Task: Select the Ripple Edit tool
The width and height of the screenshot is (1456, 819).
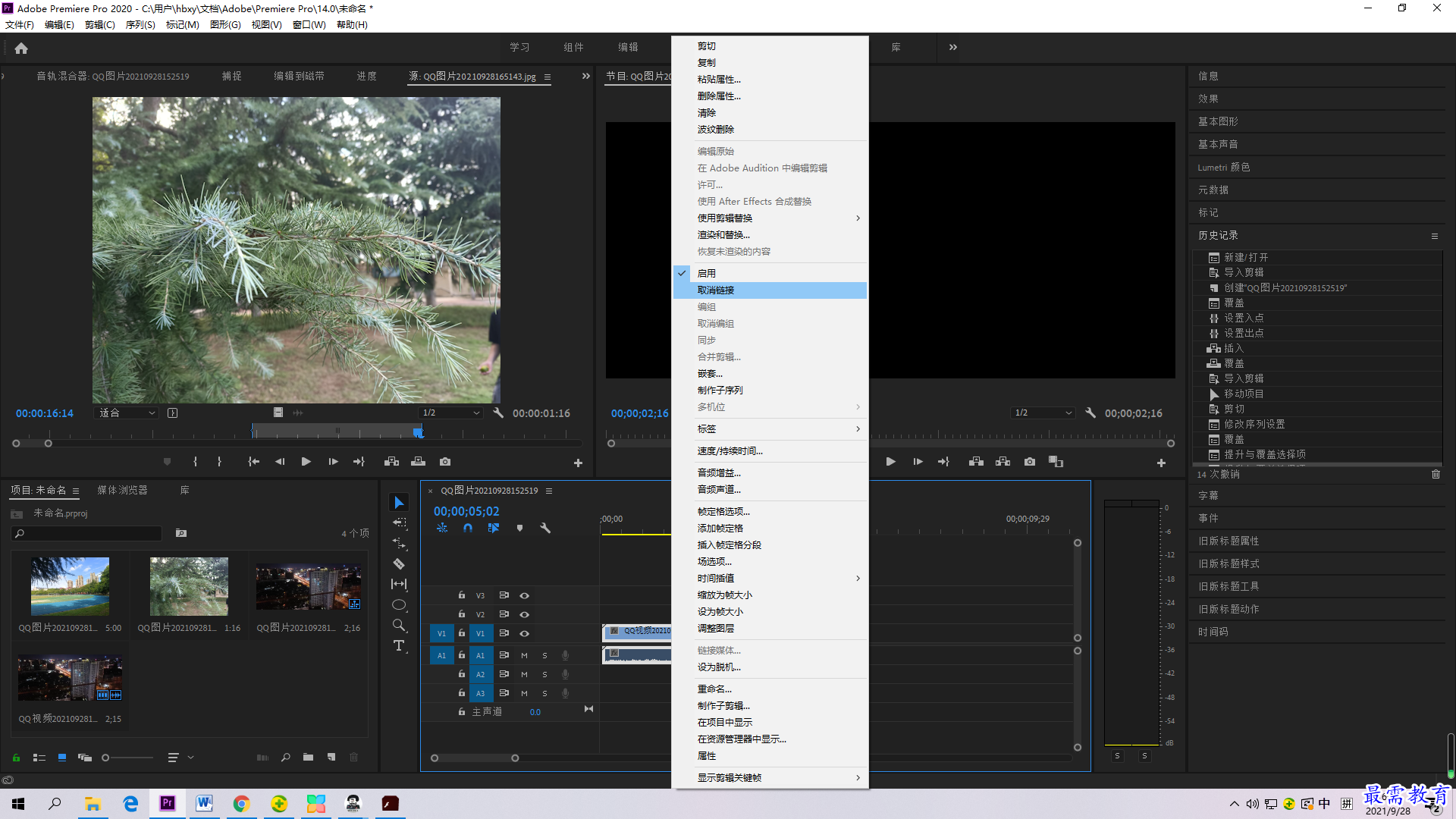Action: [399, 544]
